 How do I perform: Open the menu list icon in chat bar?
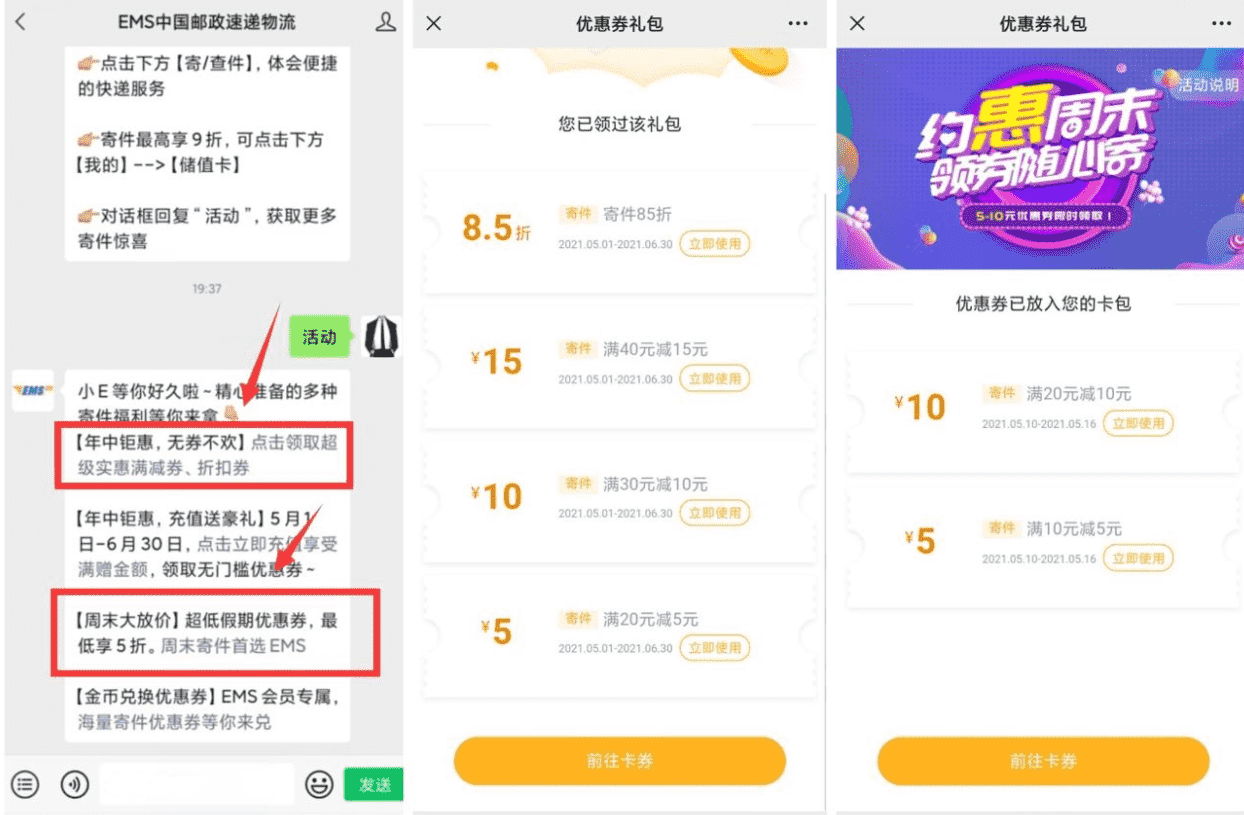click(27, 784)
